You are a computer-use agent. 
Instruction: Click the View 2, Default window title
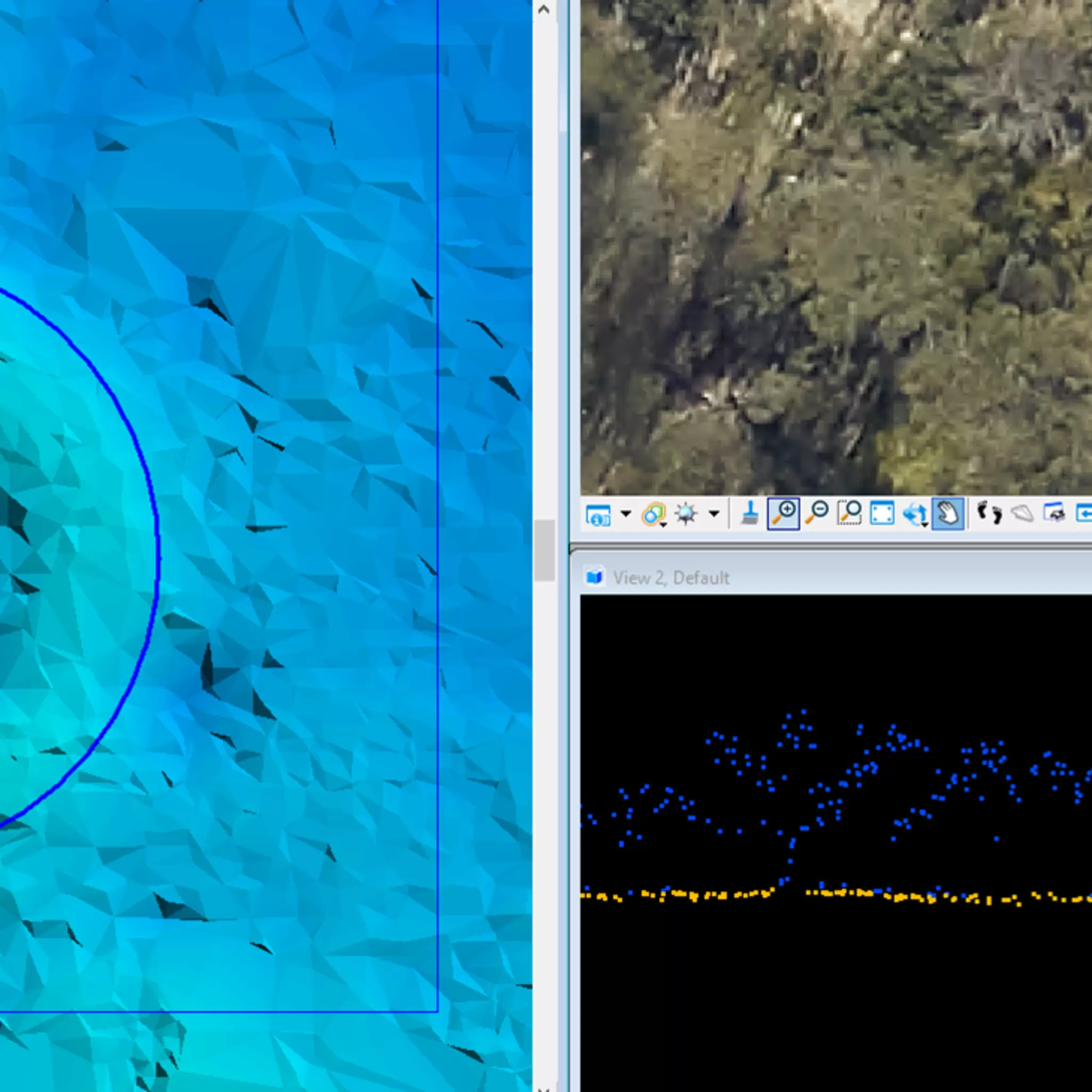tap(671, 577)
